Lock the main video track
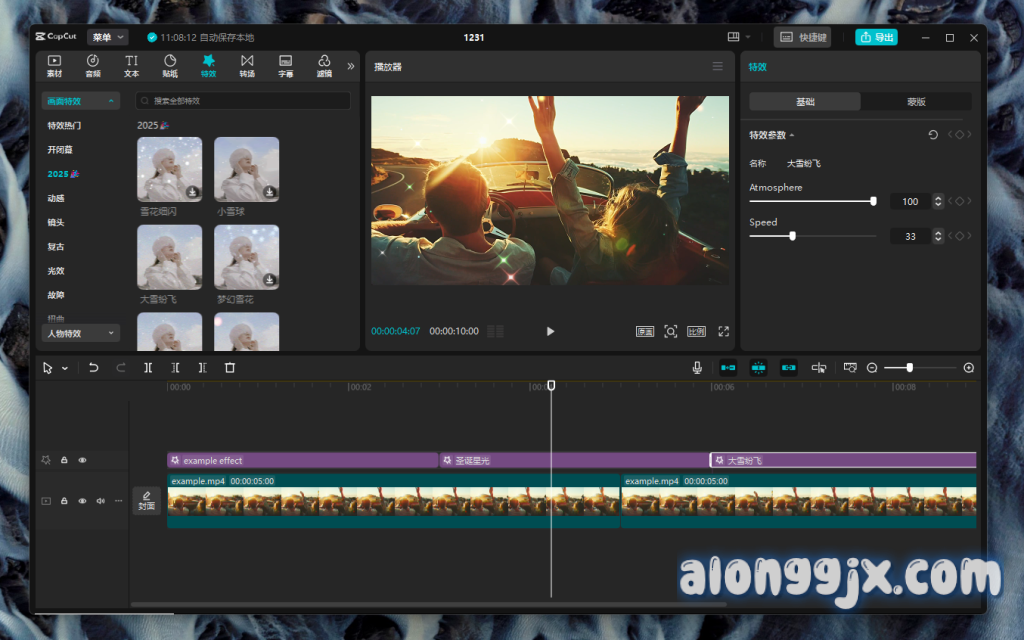This screenshot has height=640, width=1024. pyautogui.click(x=64, y=501)
